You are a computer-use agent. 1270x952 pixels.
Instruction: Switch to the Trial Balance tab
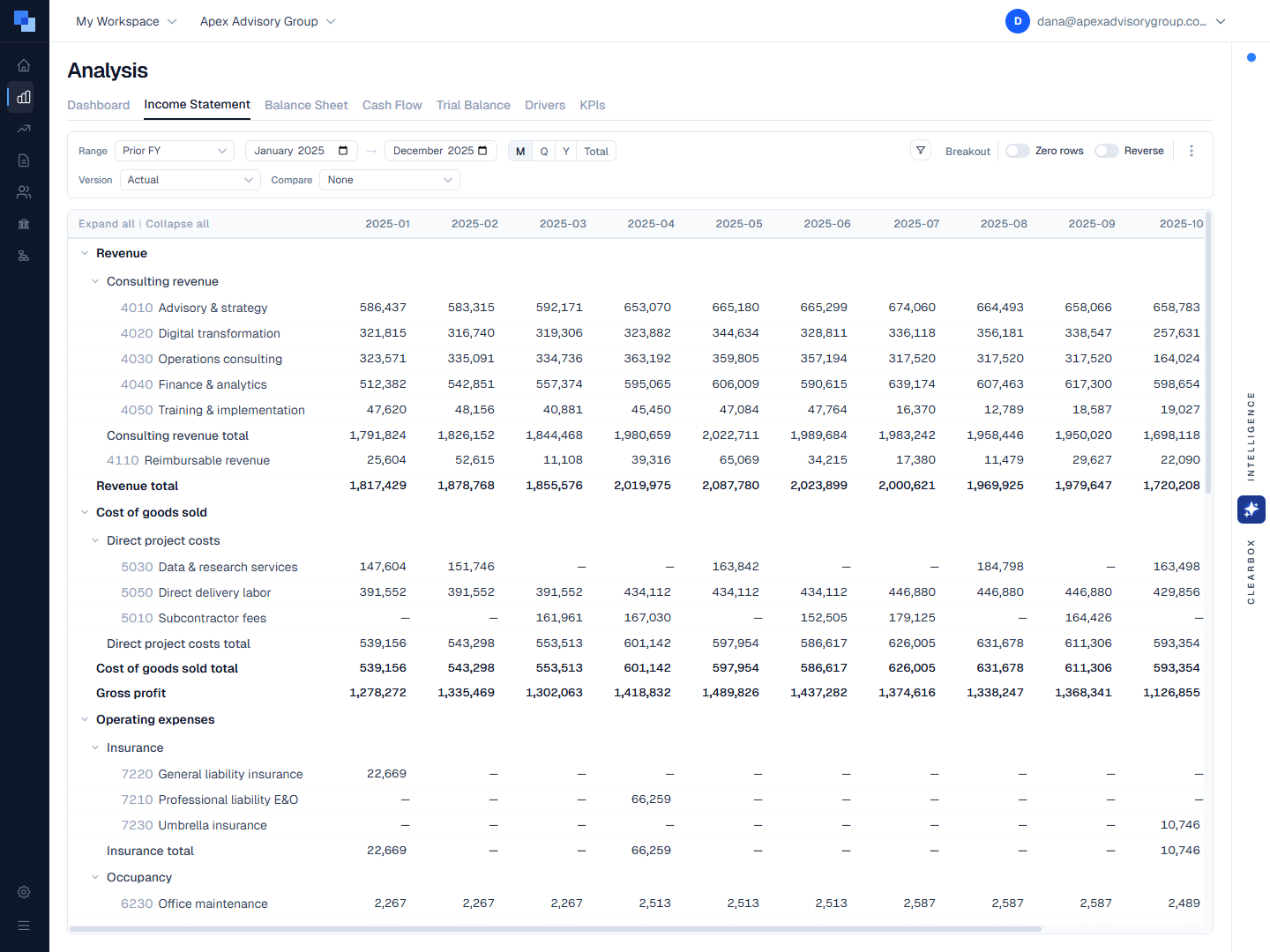pyautogui.click(x=474, y=105)
